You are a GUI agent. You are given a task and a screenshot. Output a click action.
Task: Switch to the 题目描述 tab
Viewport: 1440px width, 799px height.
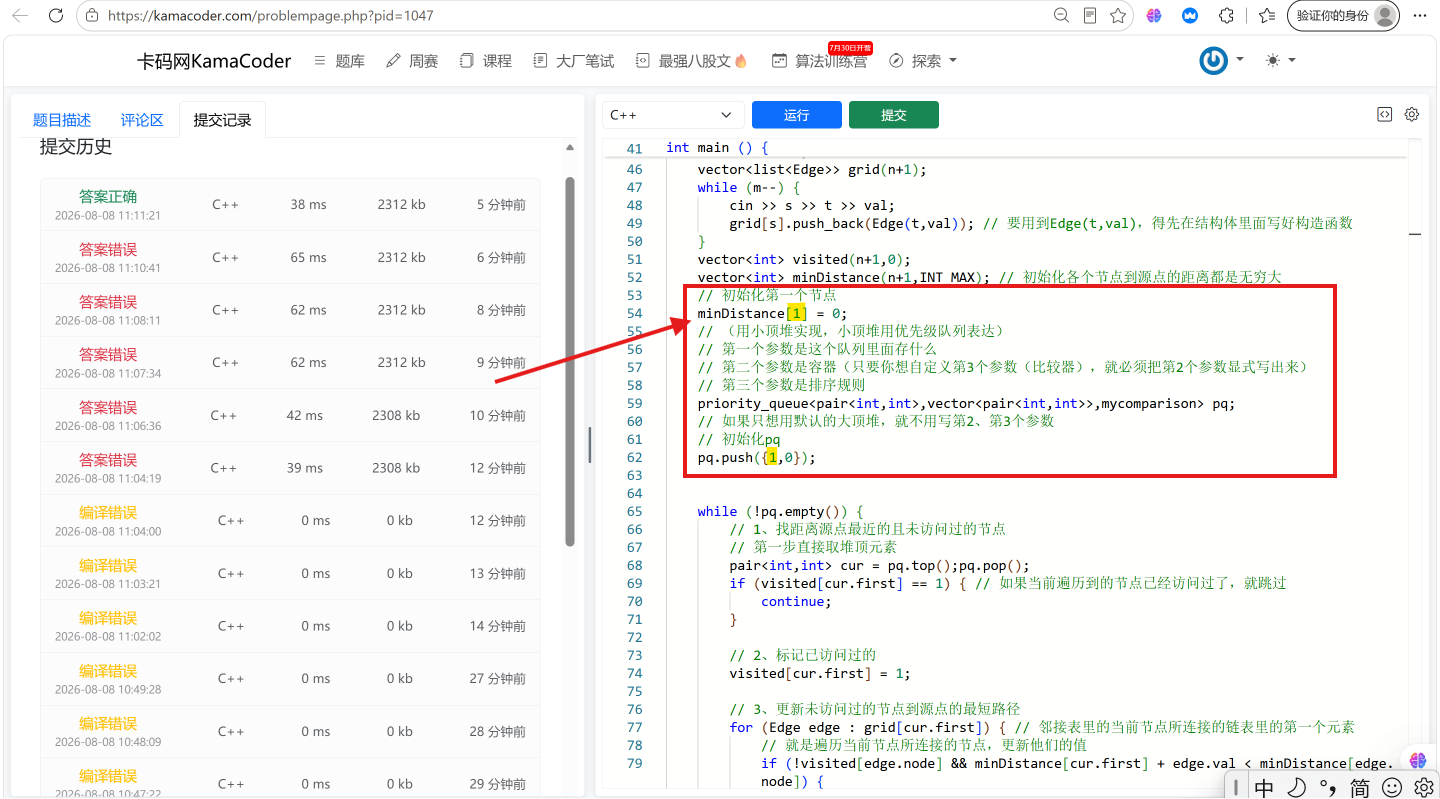coord(62,120)
